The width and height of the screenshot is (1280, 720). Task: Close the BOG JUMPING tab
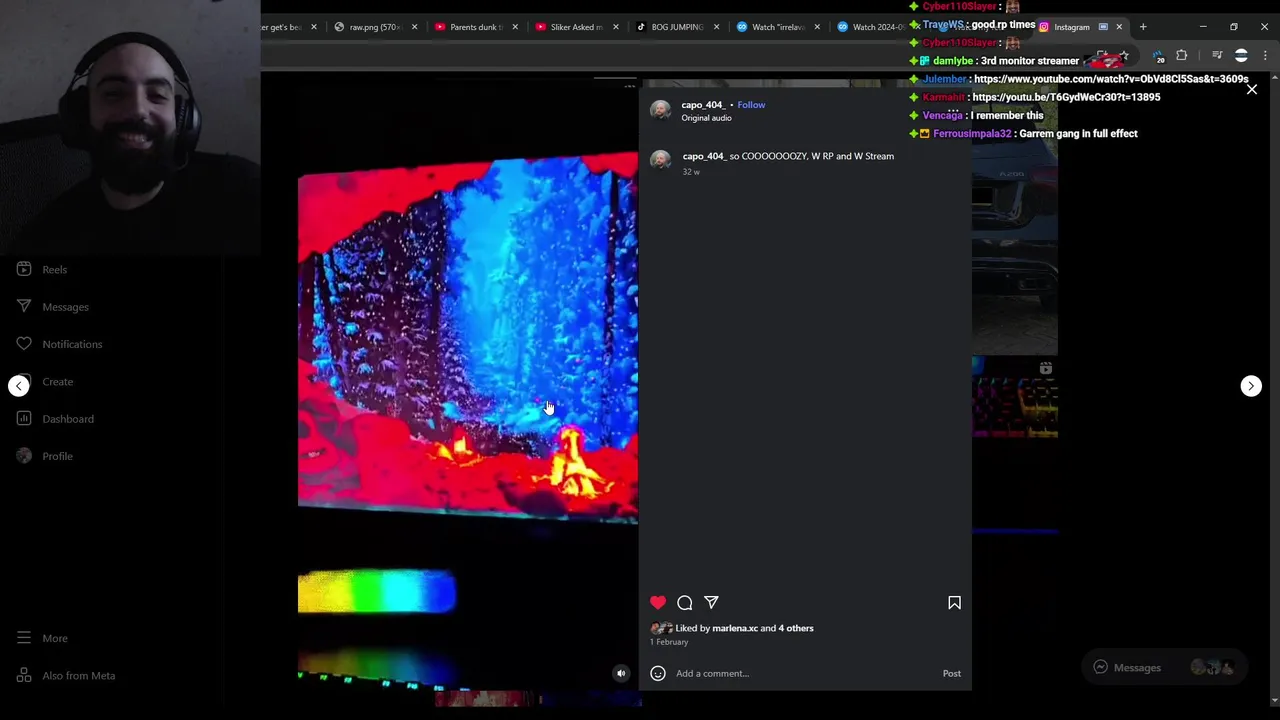click(716, 27)
